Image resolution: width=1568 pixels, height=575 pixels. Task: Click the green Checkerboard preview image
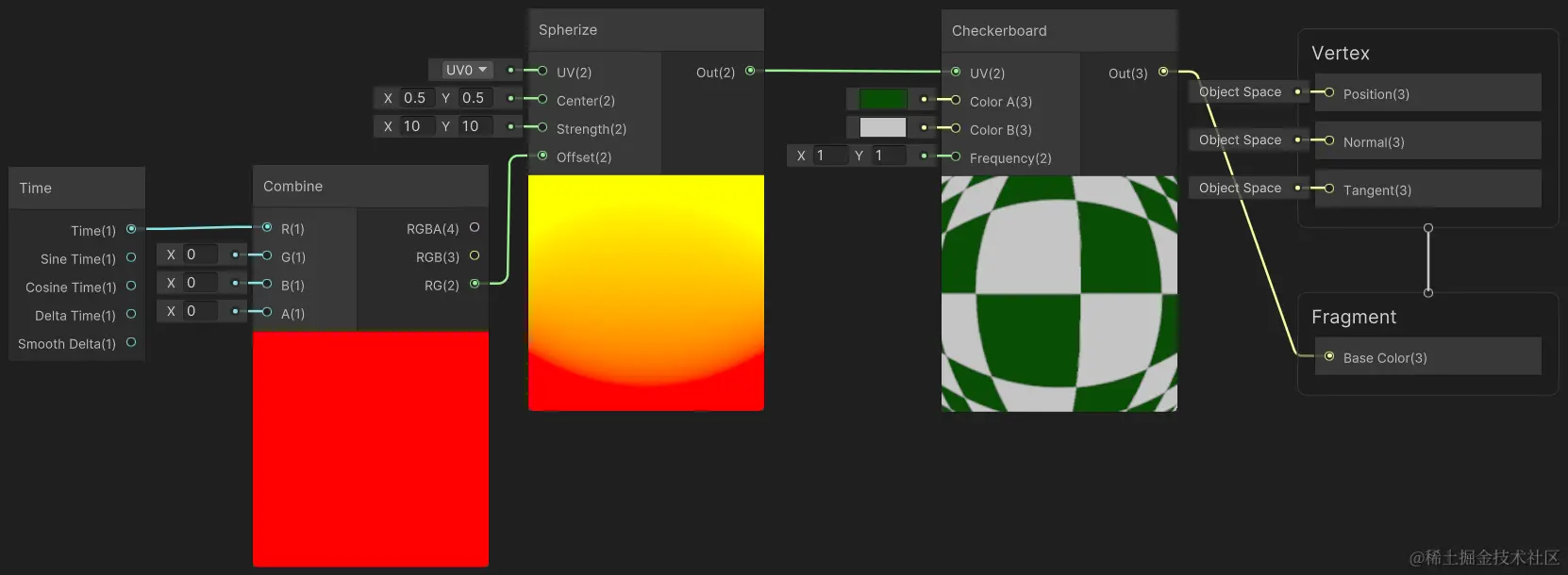1059,294
